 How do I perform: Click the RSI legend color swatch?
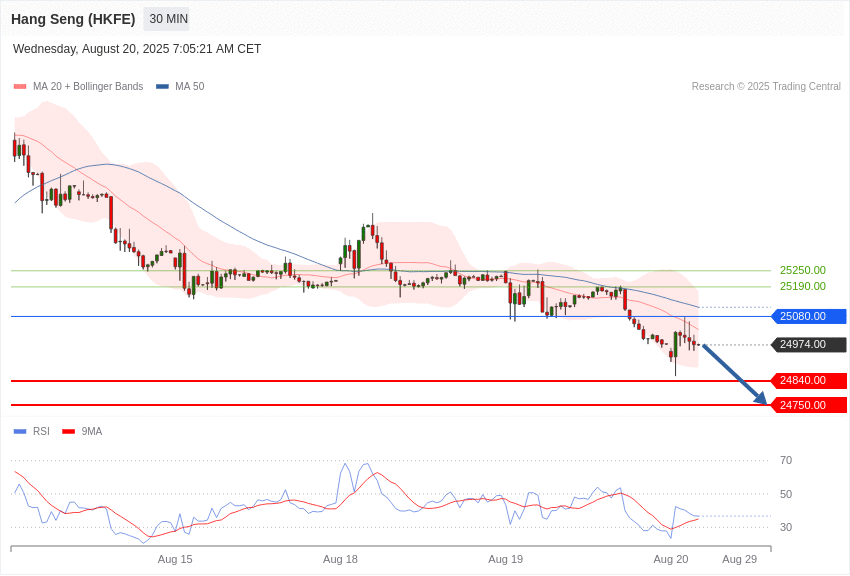pyautogui.click(x=20, y=431)
